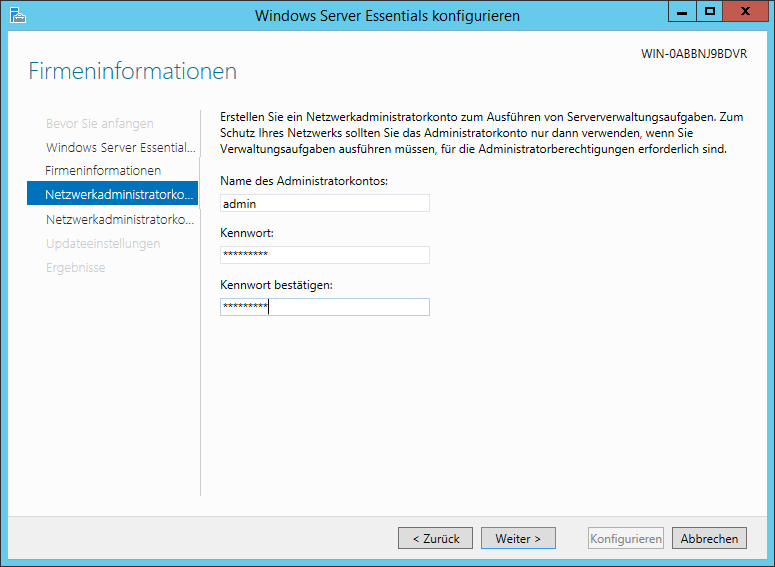
Task: Open the 'Windows Server Essential...' step
Action: tap(121, 147)
